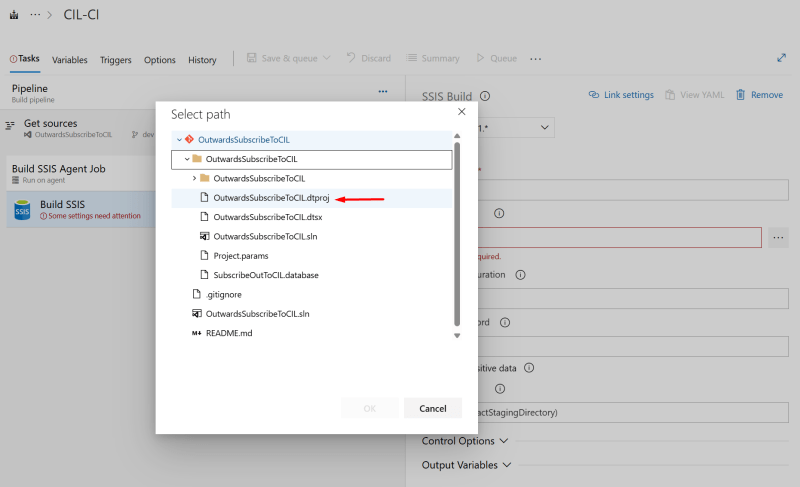This screenshot has height=487, width=800.
Task: Switch to the Tasks tab
Action: click(x=24, y=59)
